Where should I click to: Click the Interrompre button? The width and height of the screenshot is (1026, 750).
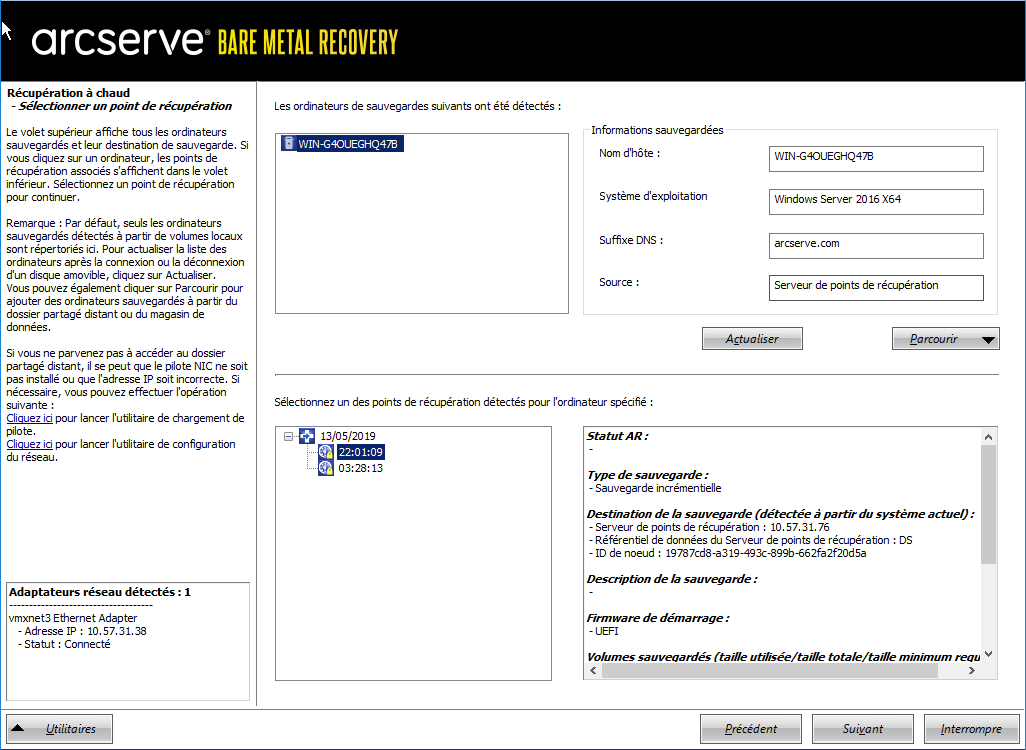tap(972, 729)
